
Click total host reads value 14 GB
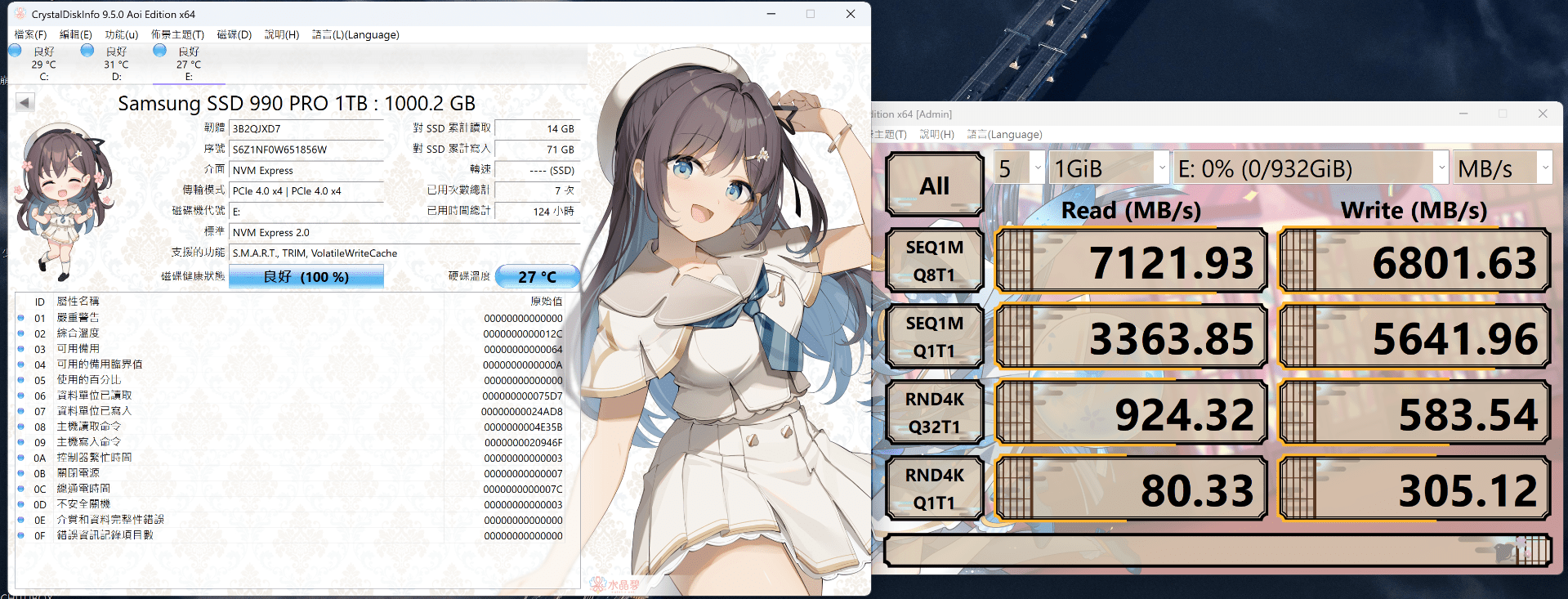[x=537, y=128]
